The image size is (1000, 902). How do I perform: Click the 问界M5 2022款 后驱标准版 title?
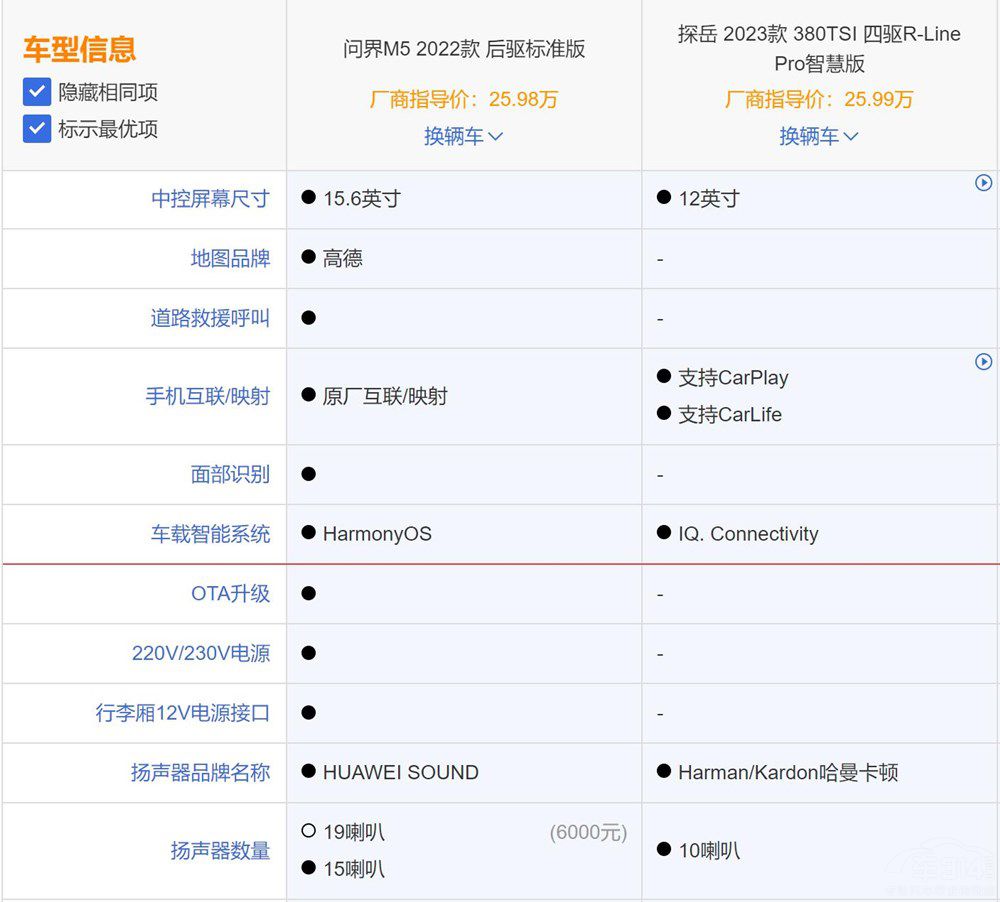[x=464, y=50]
